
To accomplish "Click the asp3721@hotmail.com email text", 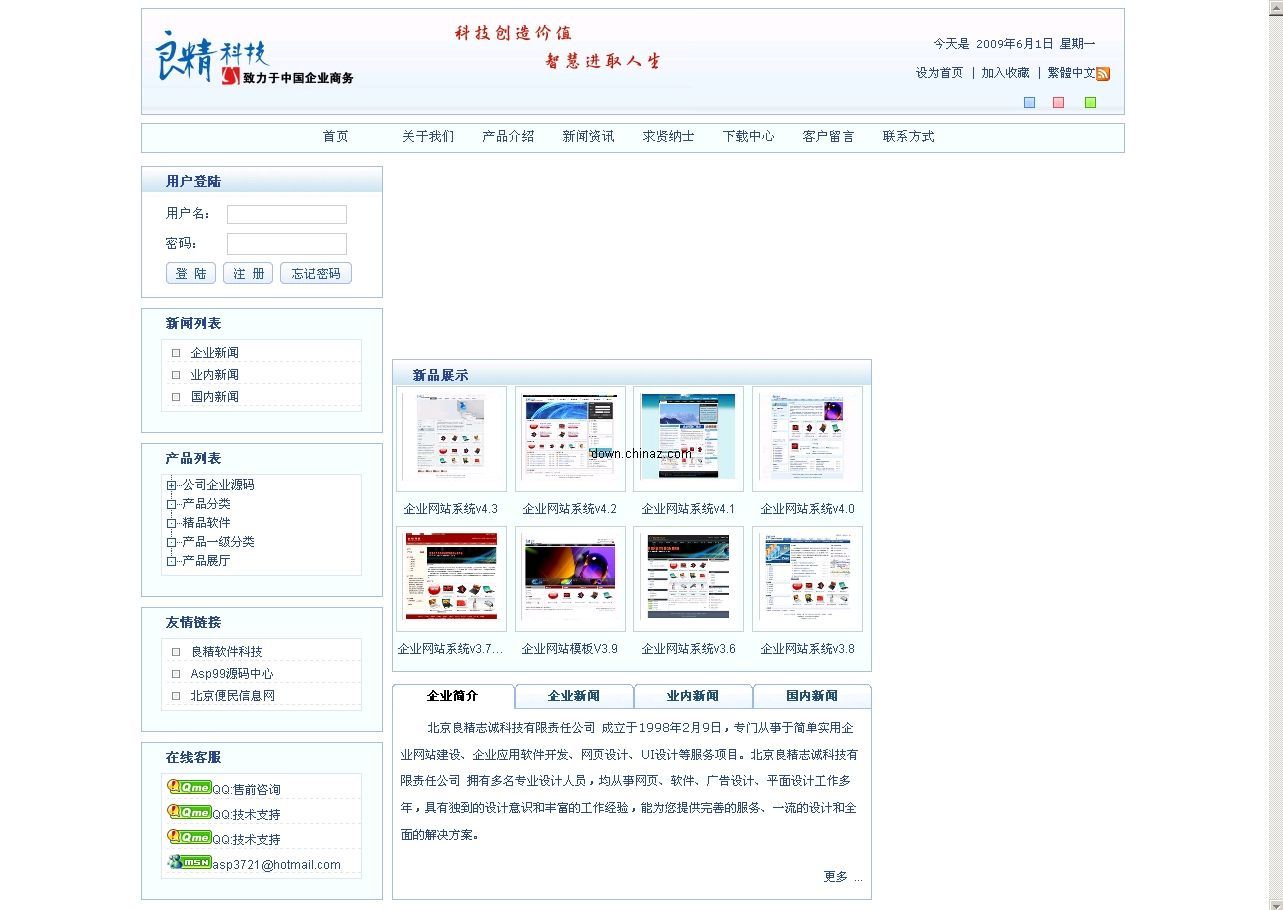I will pyautogui.click(x=276, y=865).
